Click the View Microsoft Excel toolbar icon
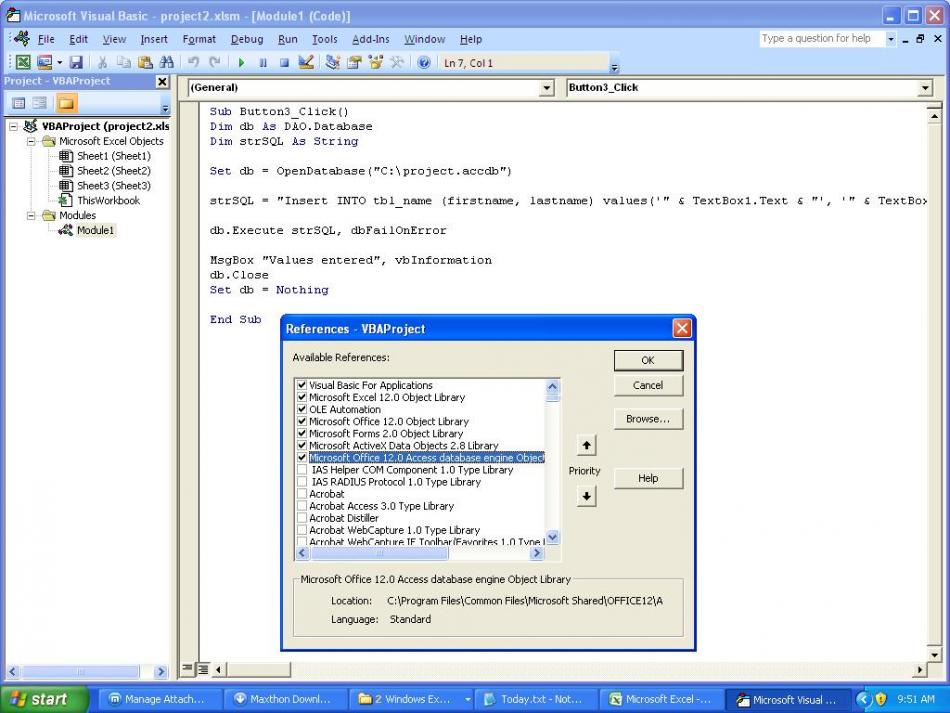950x713 pixels. tap(23, 62)
